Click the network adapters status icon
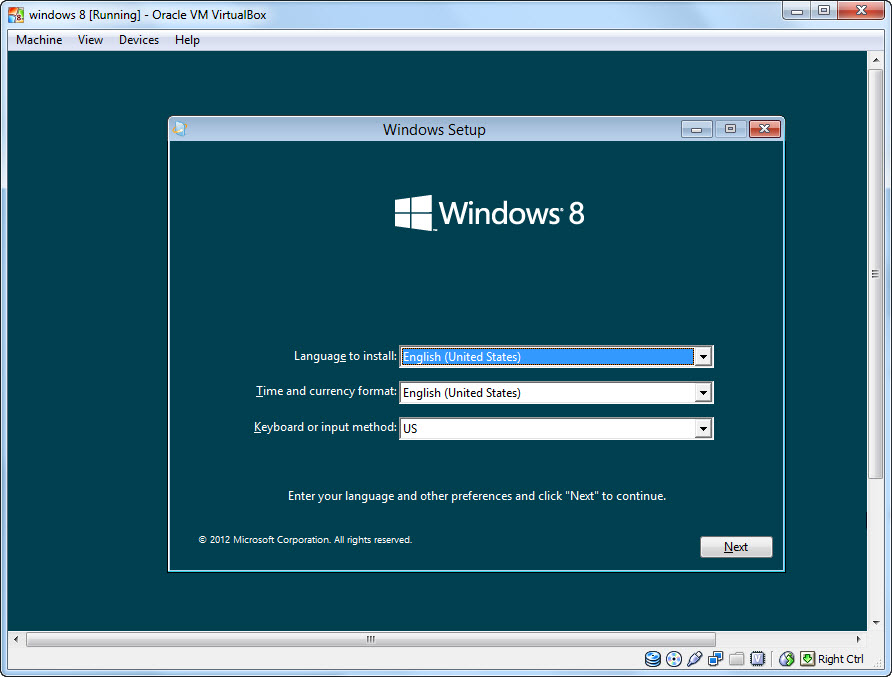This screenshot has width=892, height=677. (716, 659)
